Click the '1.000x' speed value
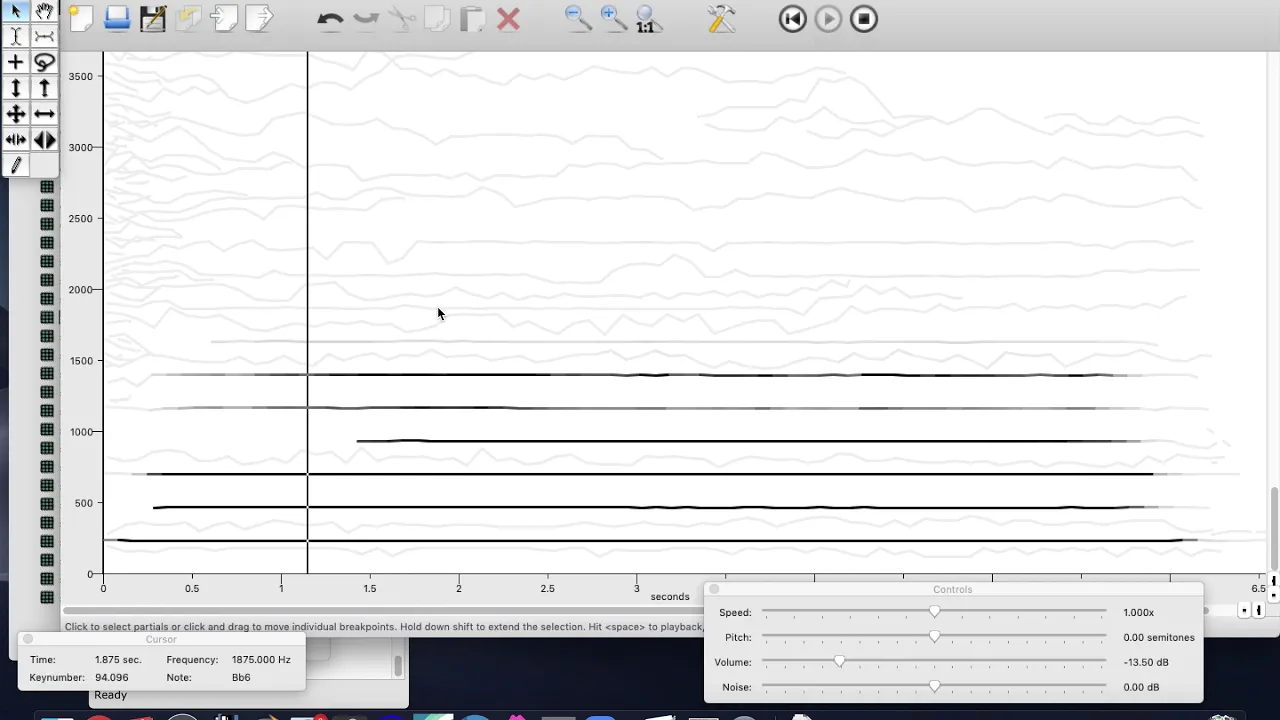This screenshot has height=720, width=1280. [x=1139, y=612]
